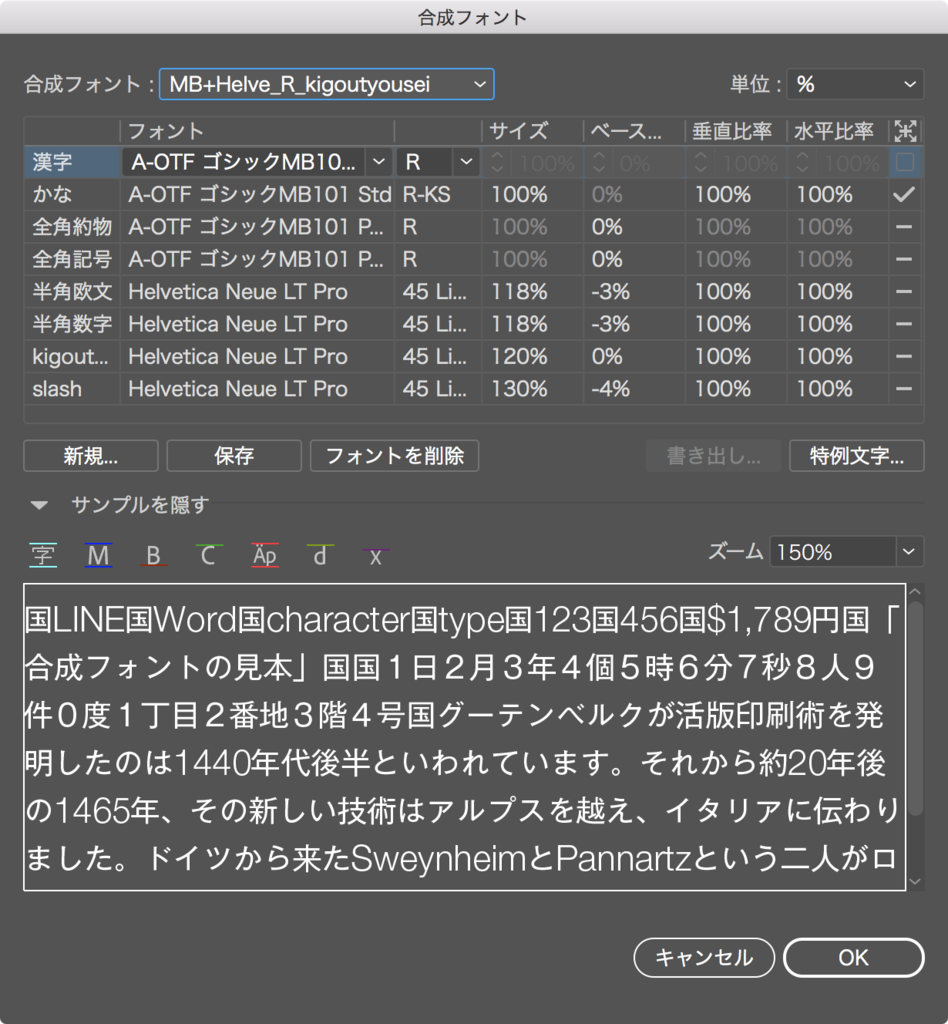Select the かな row label
This screenshot has height=1024, width=948.
coord(52,194)
